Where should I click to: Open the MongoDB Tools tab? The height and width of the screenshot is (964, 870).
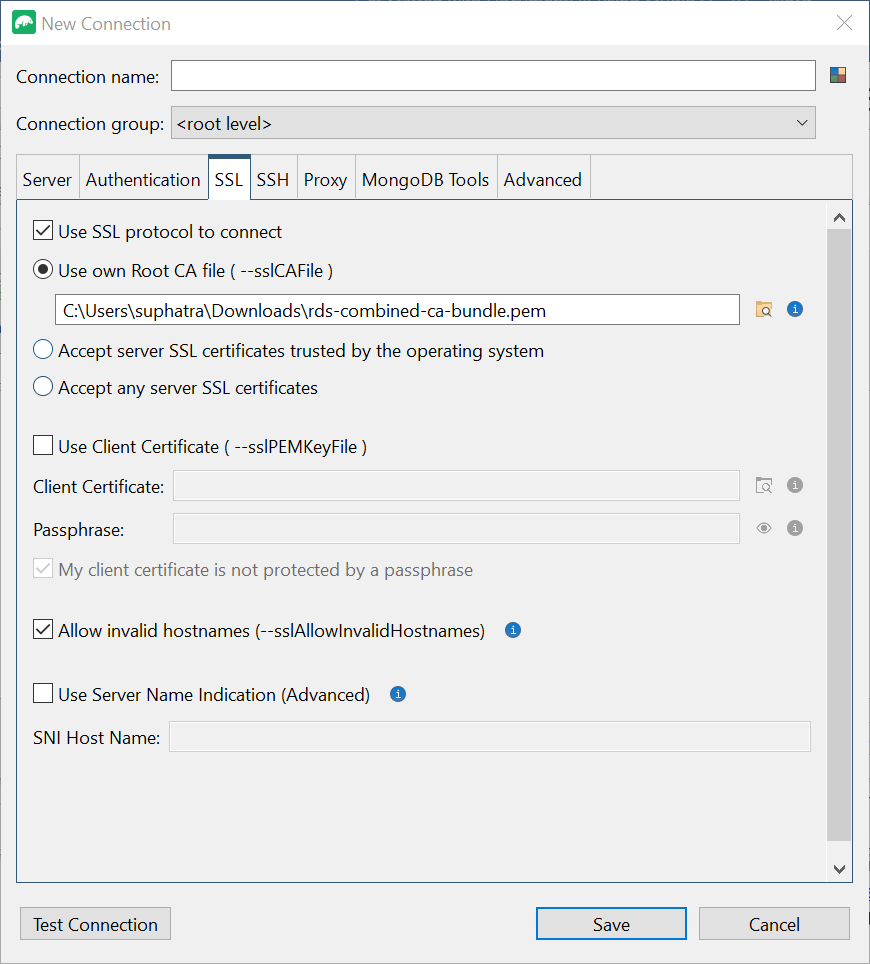point(425,177)
